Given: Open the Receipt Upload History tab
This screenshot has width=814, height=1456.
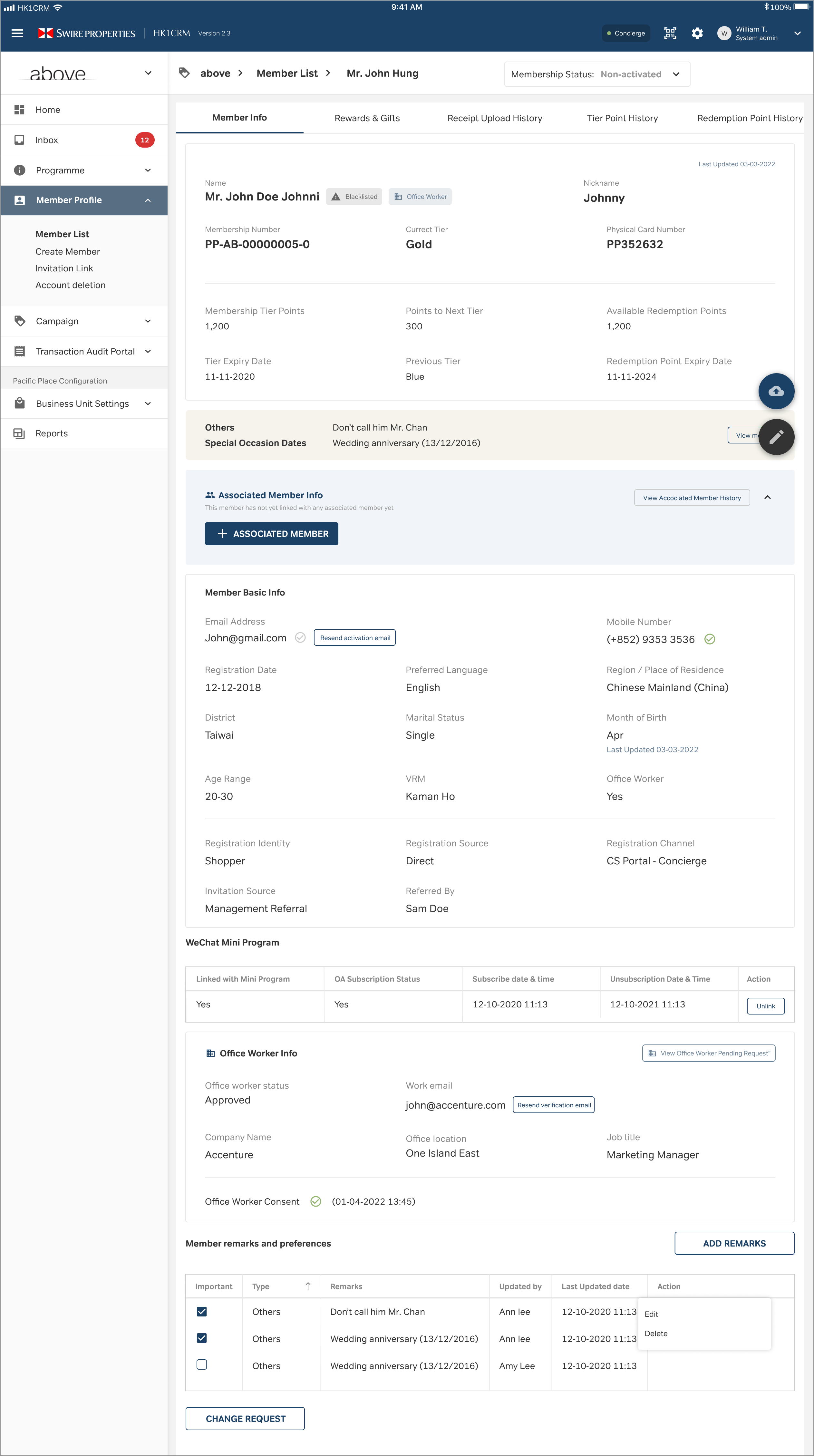Looking at the screenshot, I should tap(495, 118).
